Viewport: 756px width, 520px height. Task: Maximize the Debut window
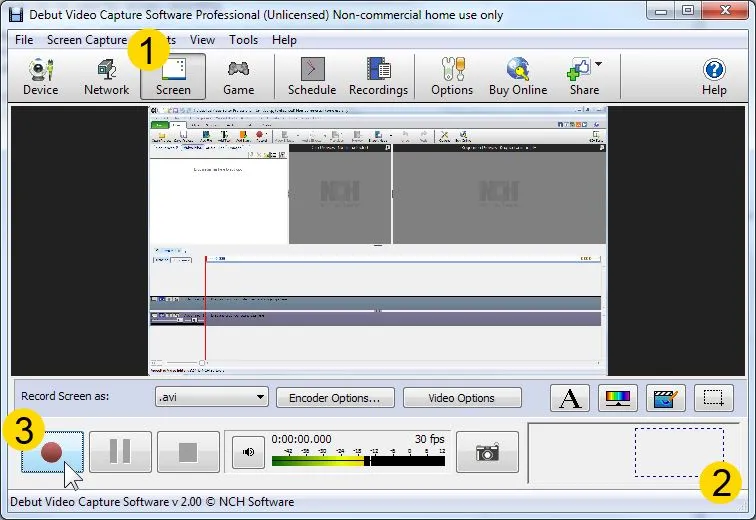click(x=688, y=11)
